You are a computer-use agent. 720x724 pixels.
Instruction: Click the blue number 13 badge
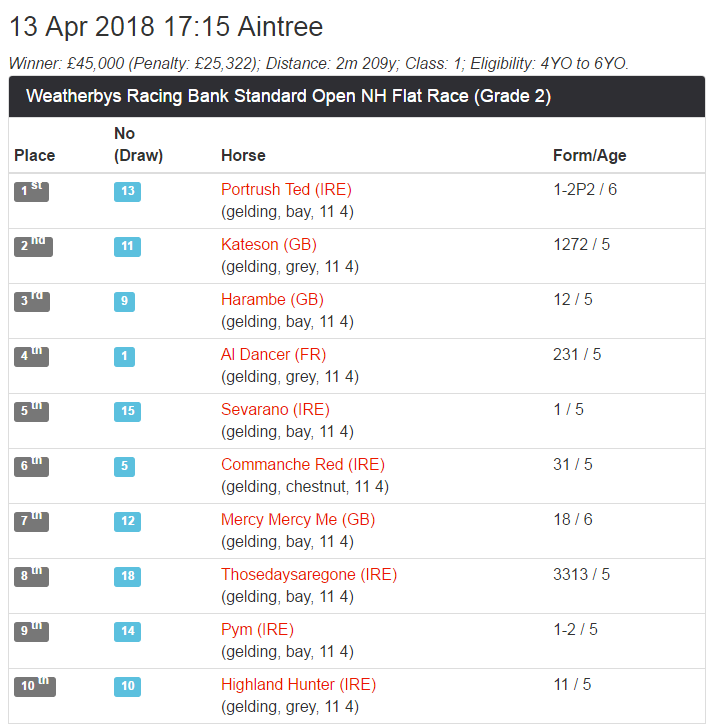[x=127, y=191]
